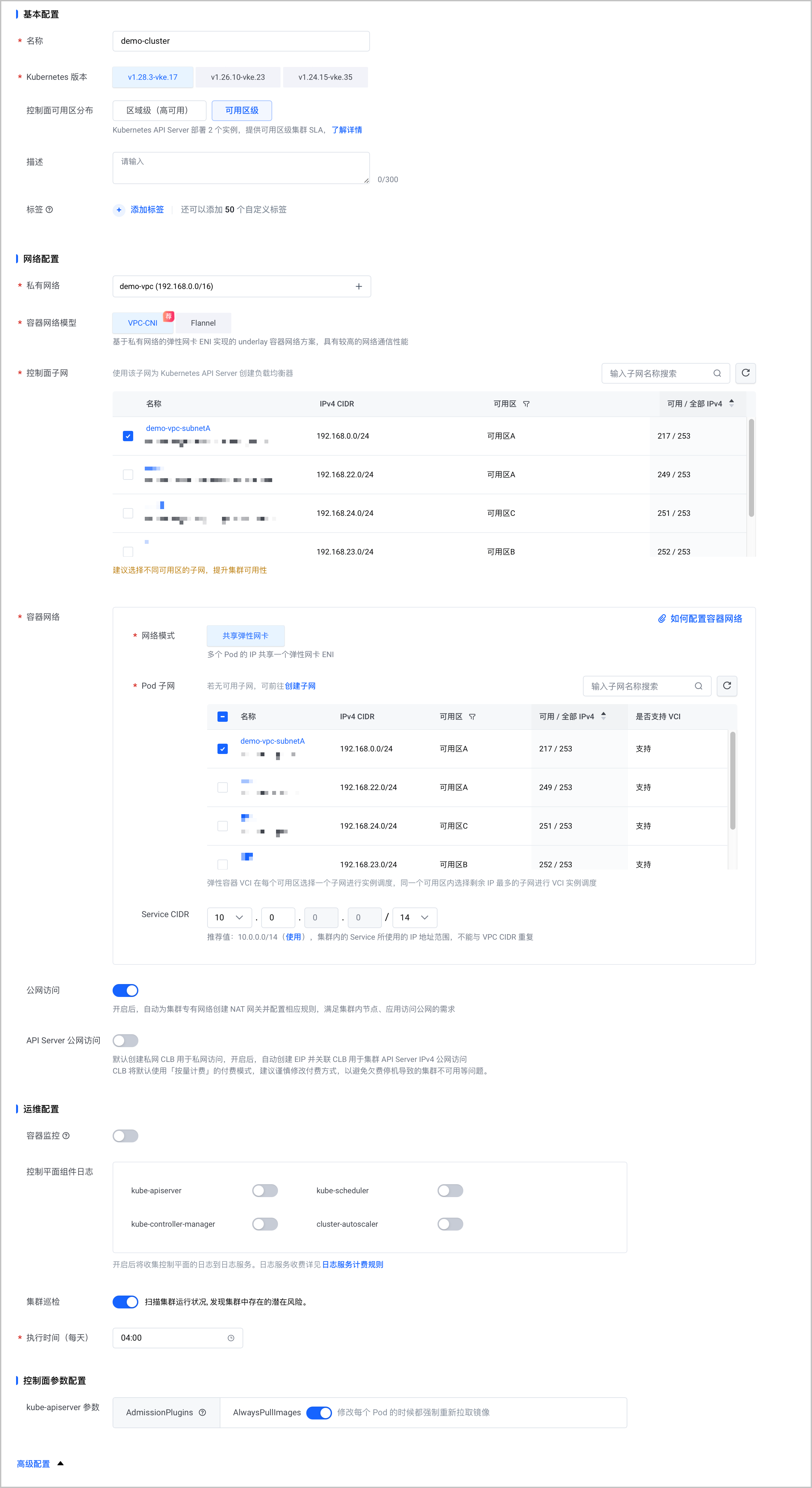Uncheck demo-vpc-subnetA in 控制面子网 table
This screenshot has height=1488, width=812.
(x=128, y=436)
